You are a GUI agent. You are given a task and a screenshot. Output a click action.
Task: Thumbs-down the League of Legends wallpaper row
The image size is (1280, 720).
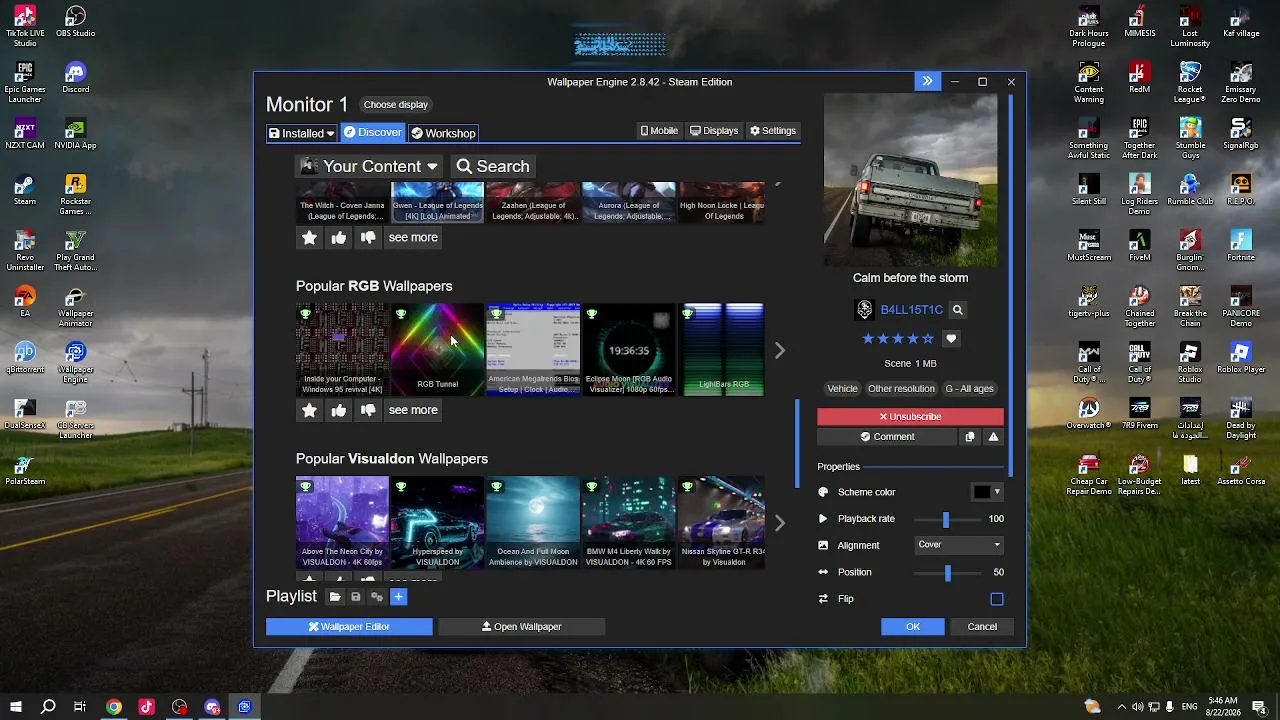pos(368,237)
